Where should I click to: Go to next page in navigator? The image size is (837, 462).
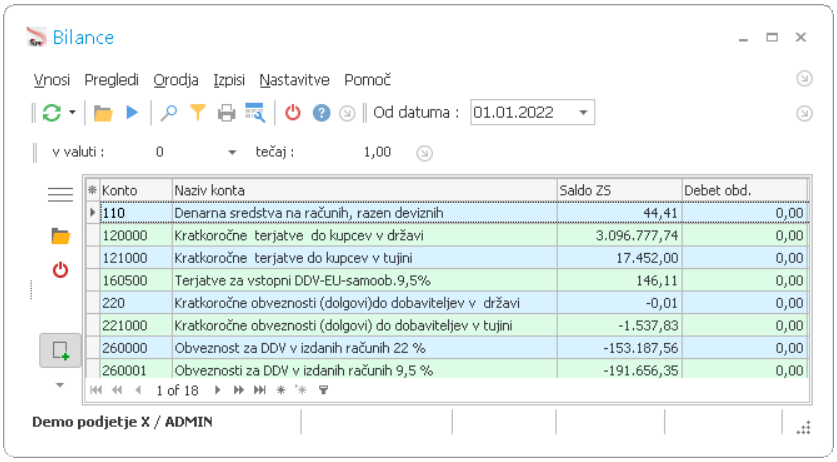[239, 390]
